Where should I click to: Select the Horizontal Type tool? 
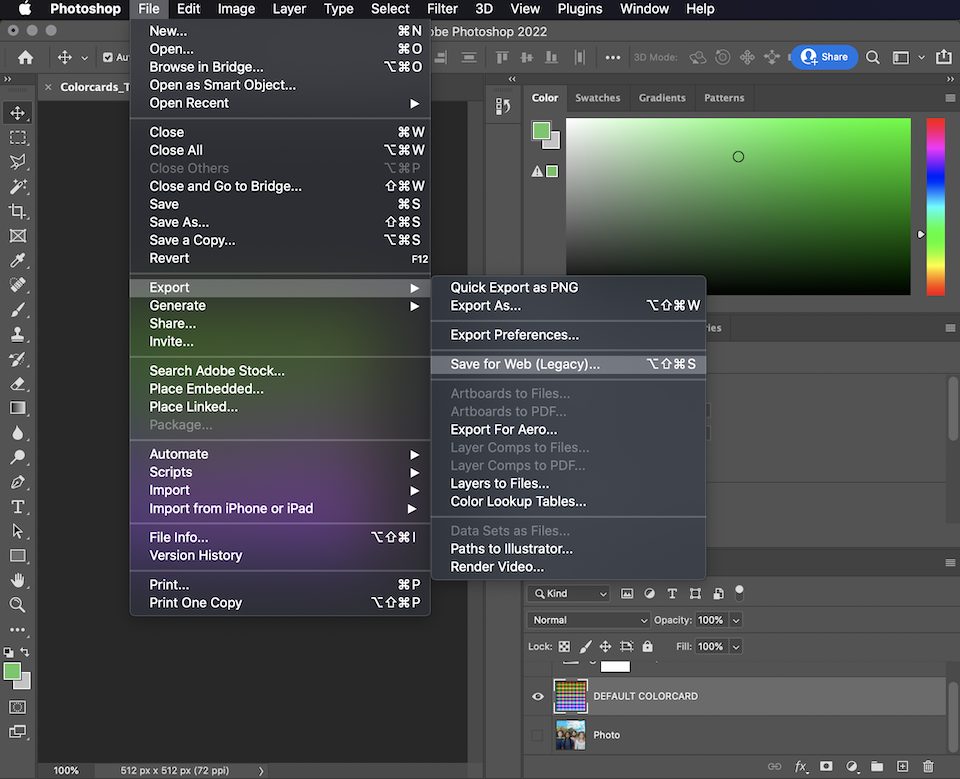tap(17, 506)
